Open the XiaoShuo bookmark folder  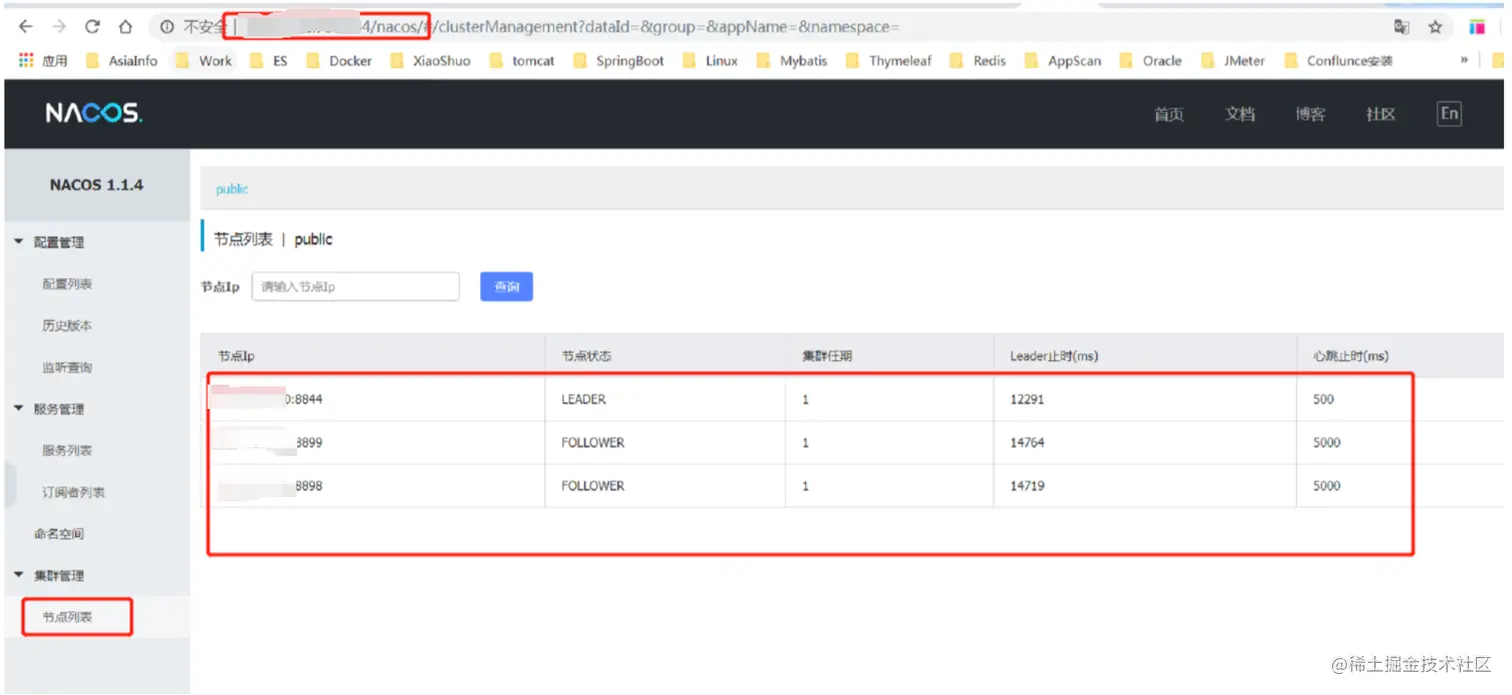click(430, 60)
